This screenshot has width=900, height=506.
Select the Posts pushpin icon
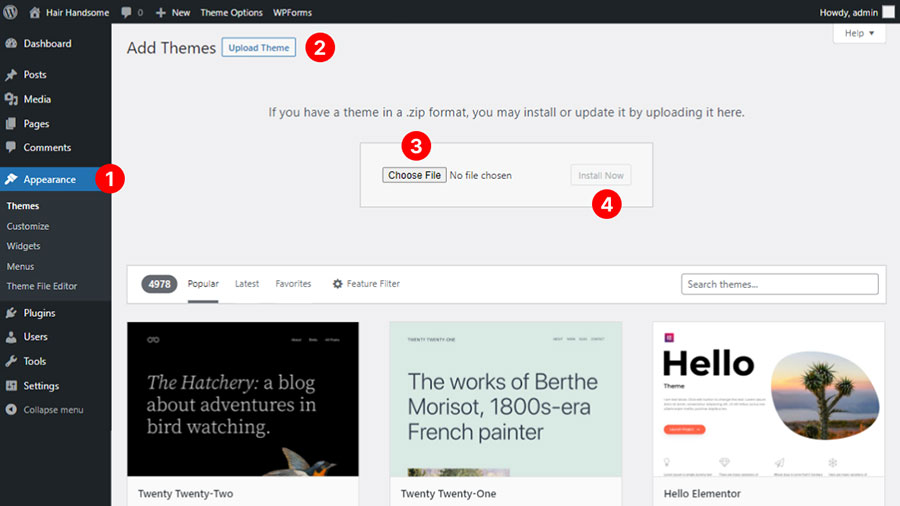pos(11,75)
